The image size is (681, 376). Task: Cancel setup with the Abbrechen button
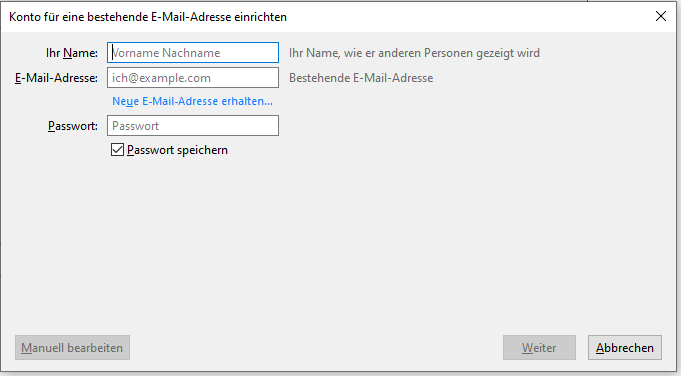[625, 347]
